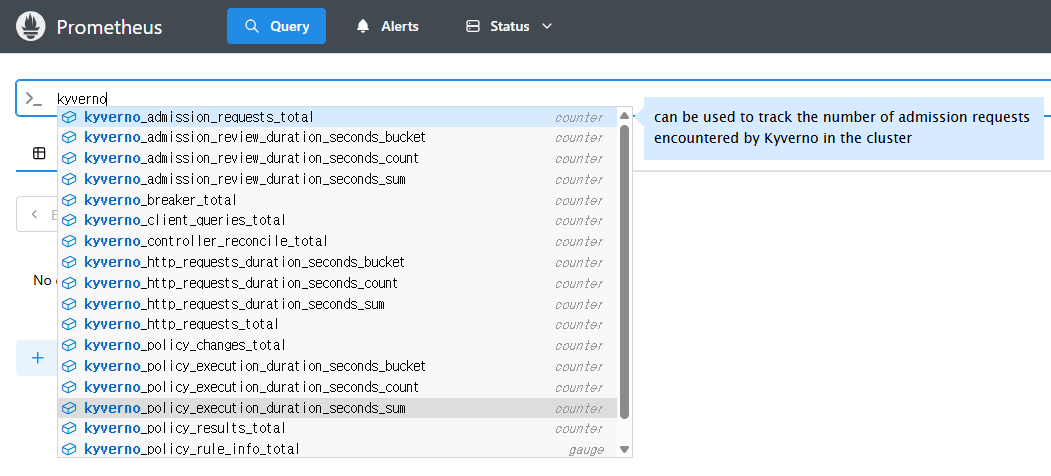Click gauge type label of kyverno_policy_rule_info_total

click(586, 450)
